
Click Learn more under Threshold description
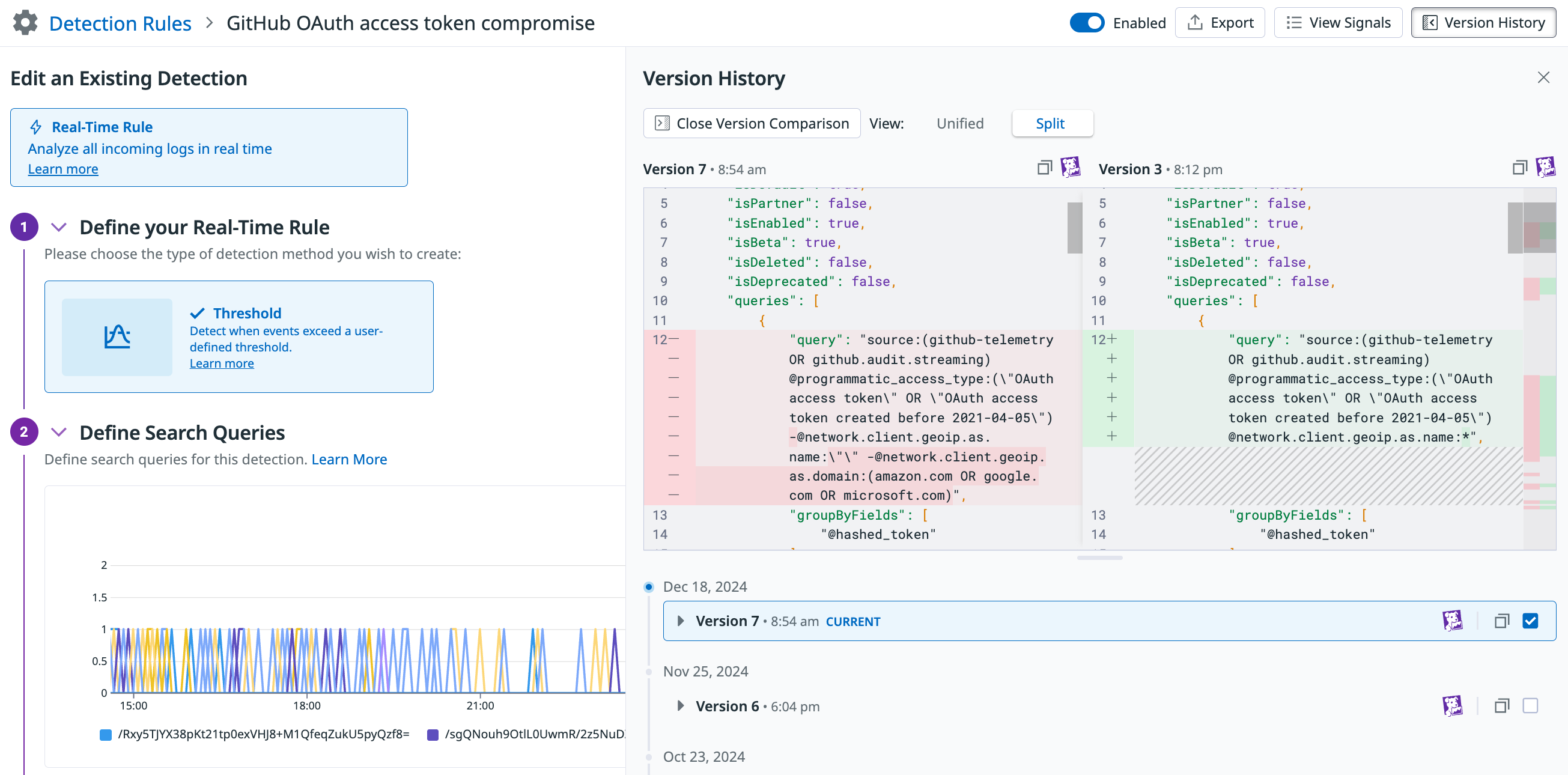[x=222, y=363]
